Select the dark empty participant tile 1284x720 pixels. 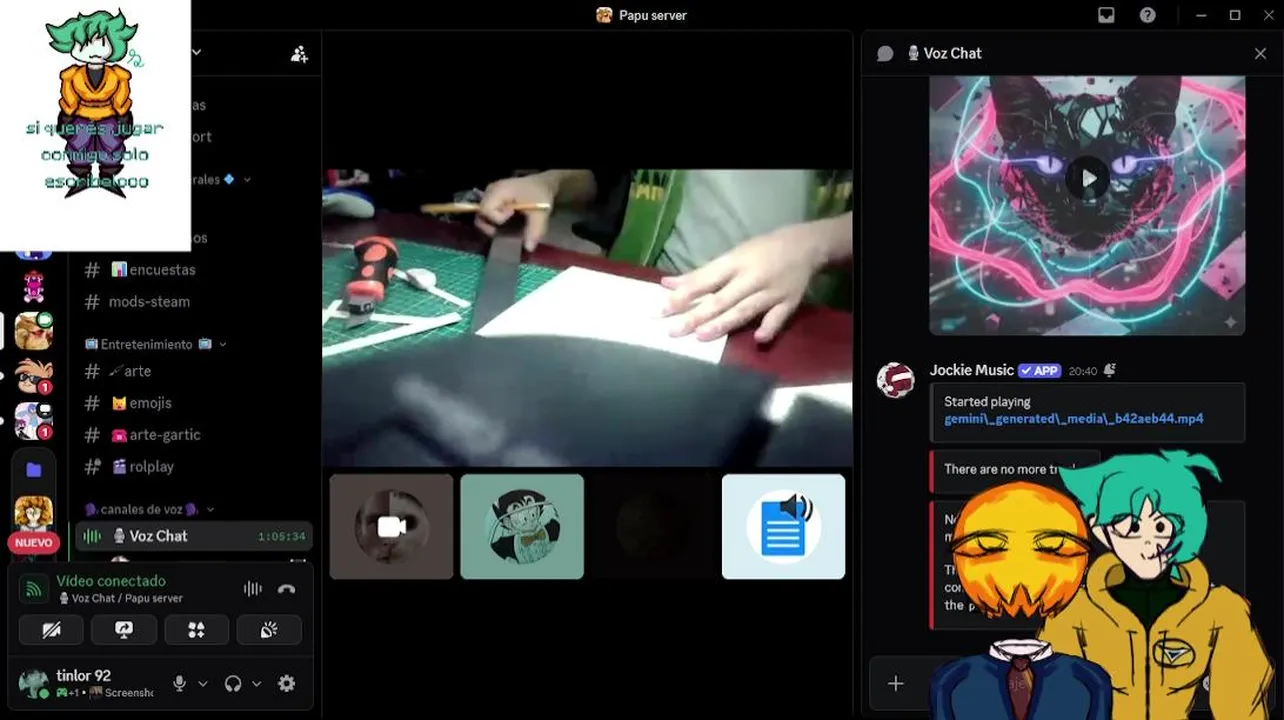(653, 526)
